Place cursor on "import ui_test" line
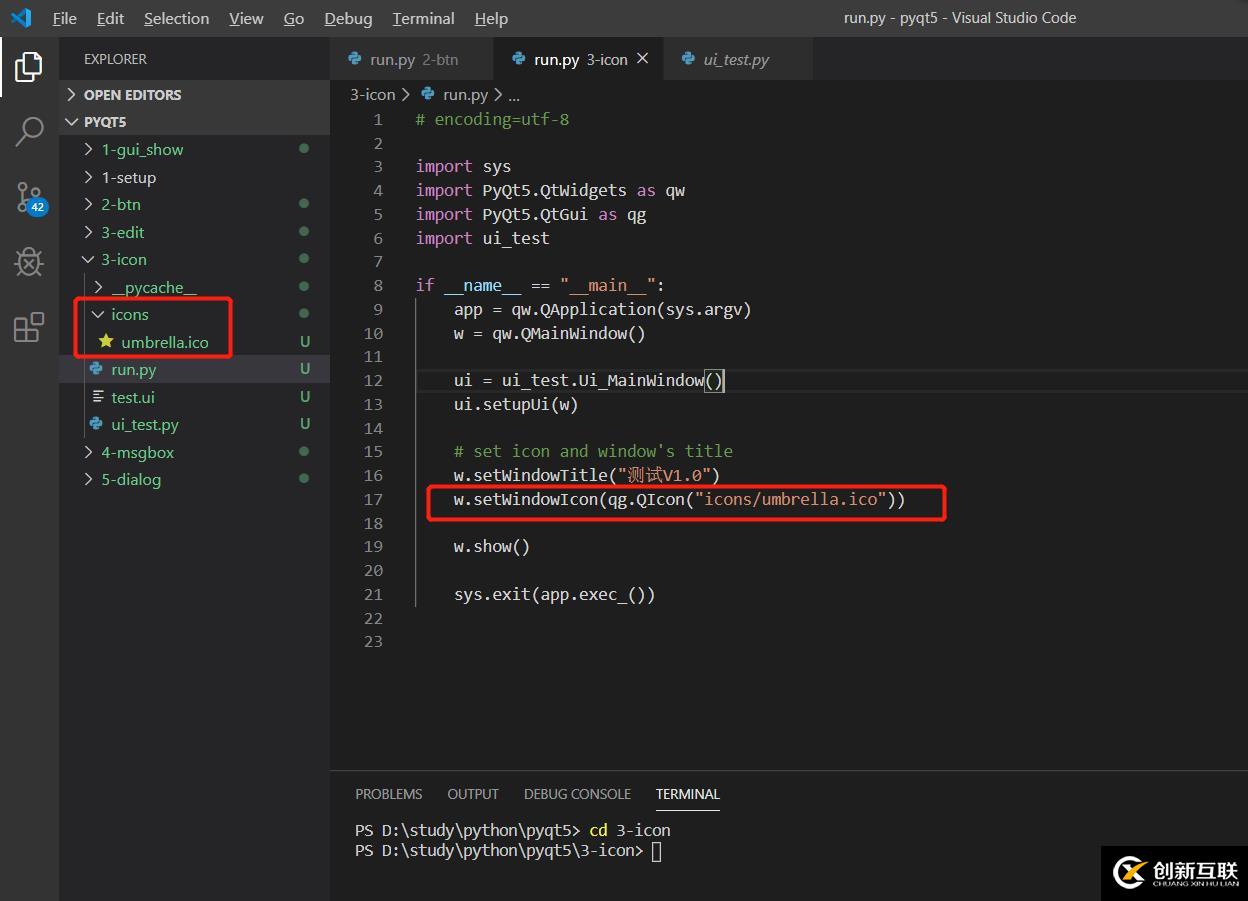 pos(483,238)
